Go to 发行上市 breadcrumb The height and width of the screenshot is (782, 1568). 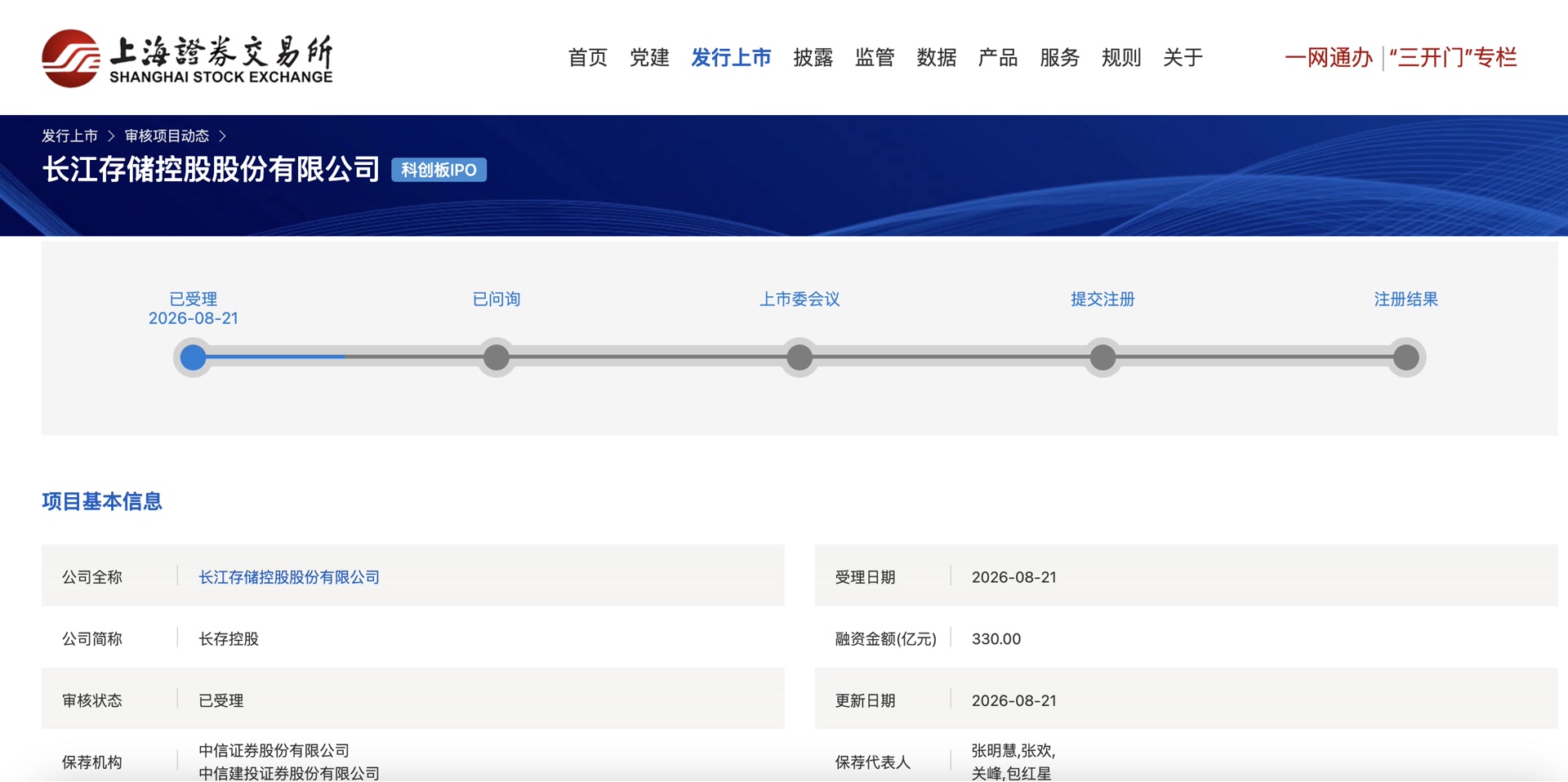pos(69,136)
